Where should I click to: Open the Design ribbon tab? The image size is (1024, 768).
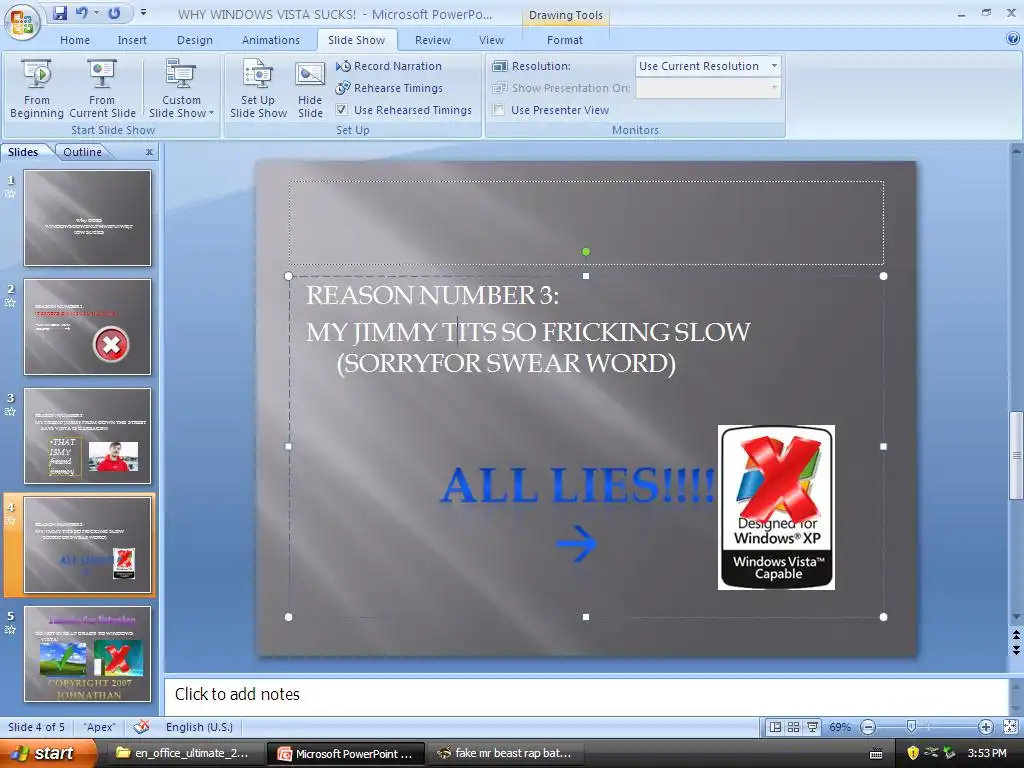195,40
